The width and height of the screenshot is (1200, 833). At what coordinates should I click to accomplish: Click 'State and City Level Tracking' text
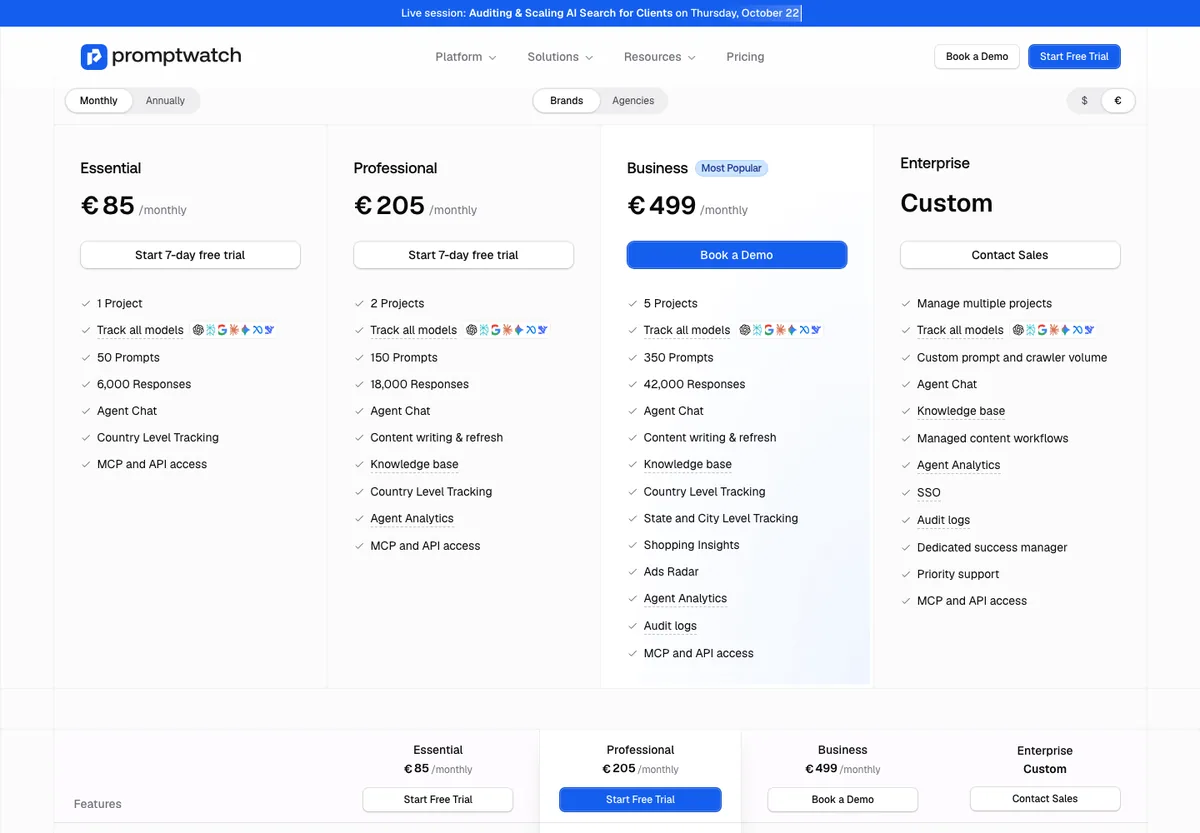point(721,519)
